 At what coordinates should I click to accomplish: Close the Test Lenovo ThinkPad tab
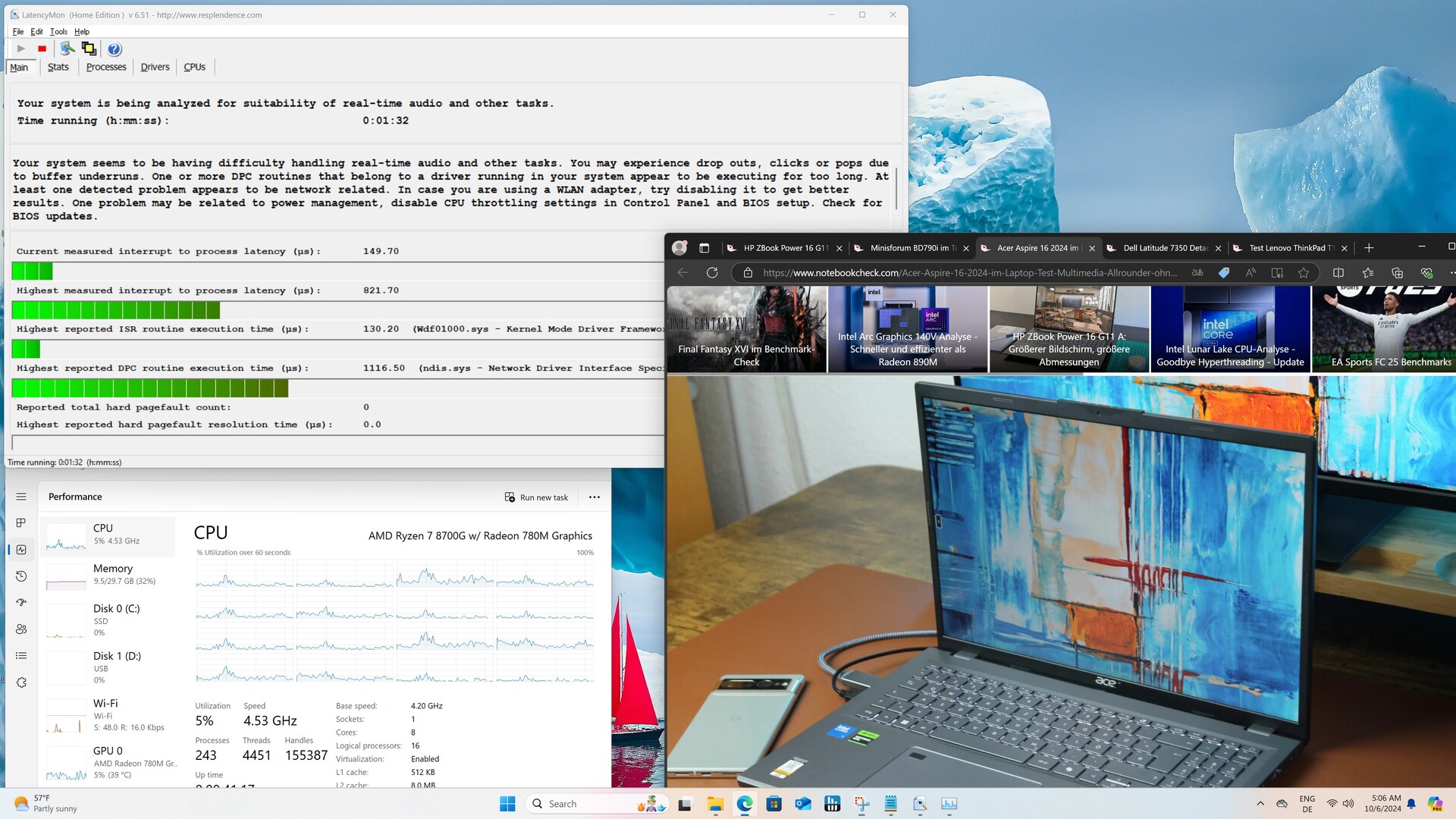pos(1345,248)
